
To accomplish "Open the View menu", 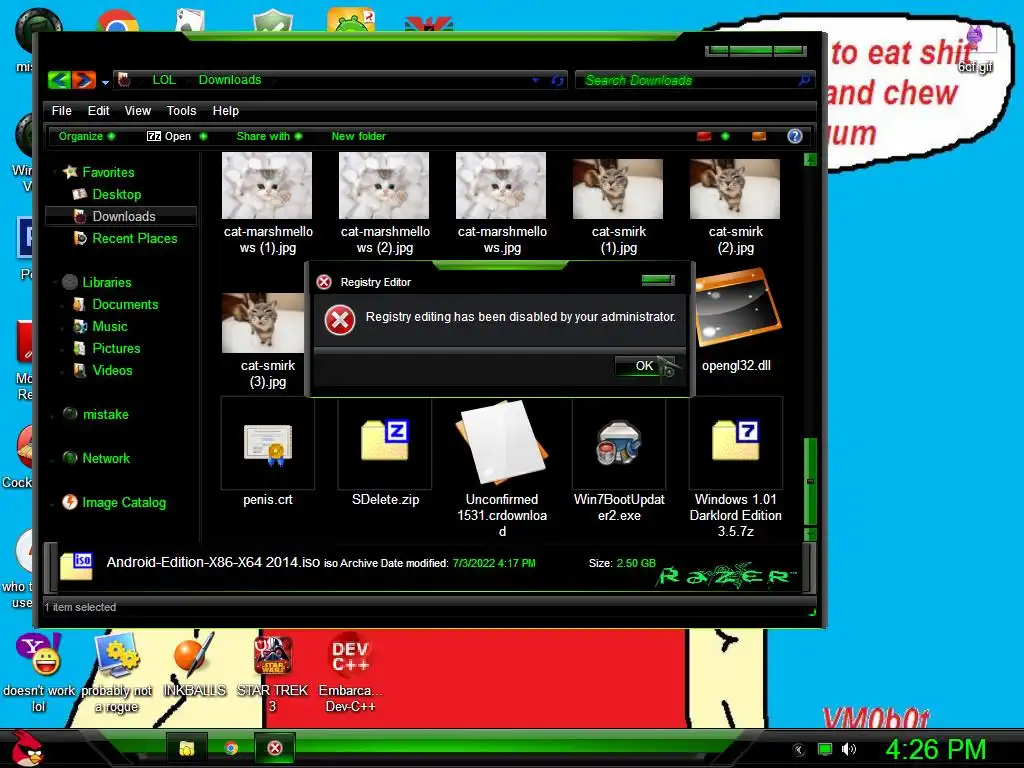I will click(x=138, y=110).
